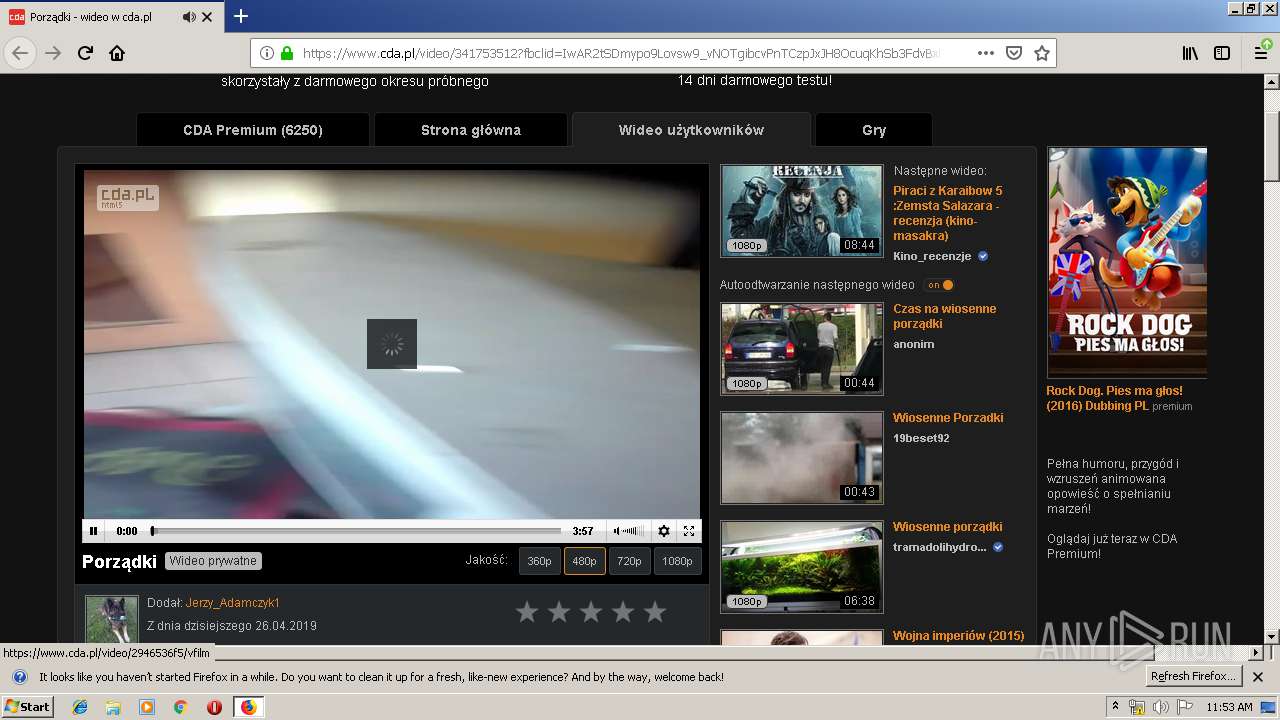Launch Internet Explorer from taskbar
The height and width of the screenshot is (720, 1280).
(80, 707)
